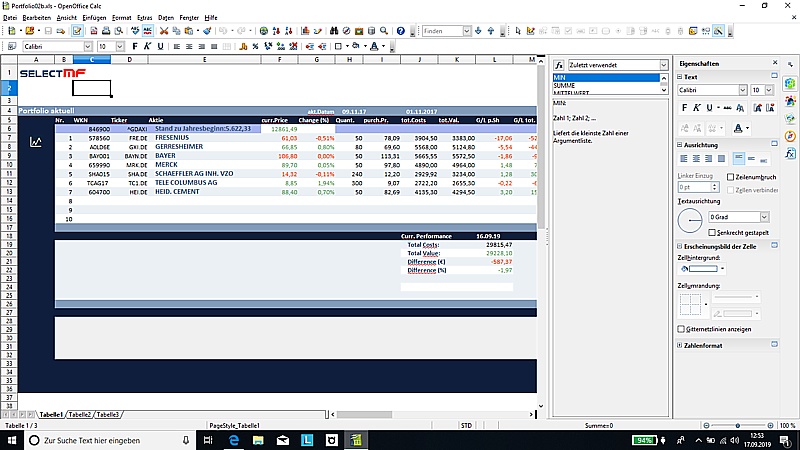Toggle bold in formatting toolbar
The image size is (800, 450).
(135, 46)
